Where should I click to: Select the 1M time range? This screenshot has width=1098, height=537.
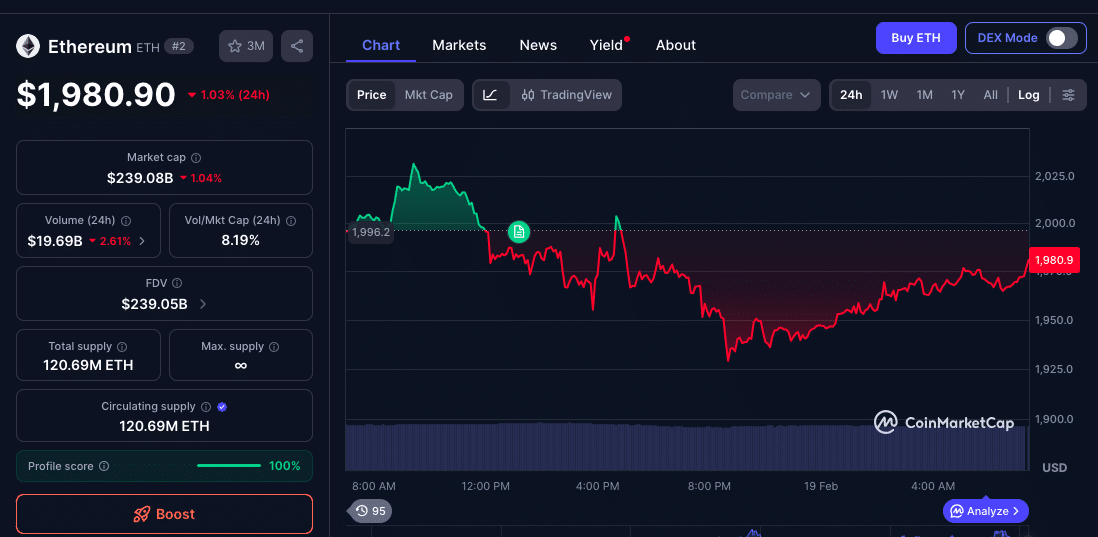[924, 95]
